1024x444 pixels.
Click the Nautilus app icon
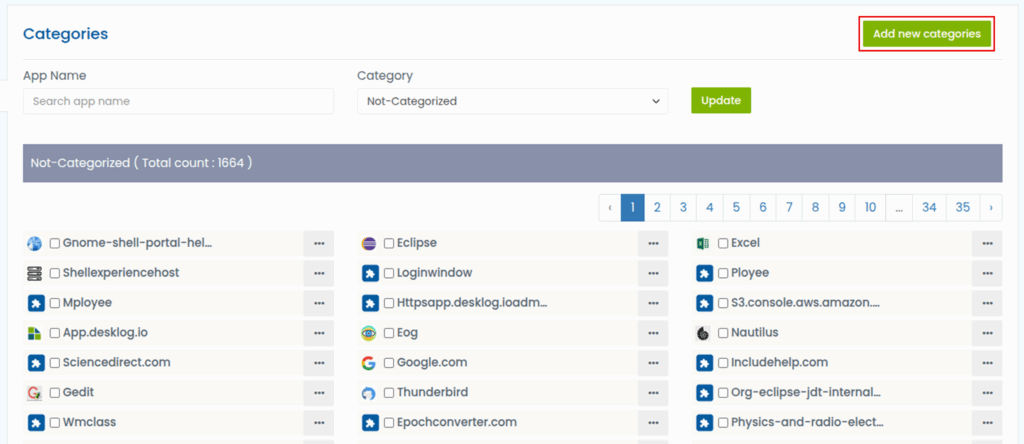tap(703, 333)
